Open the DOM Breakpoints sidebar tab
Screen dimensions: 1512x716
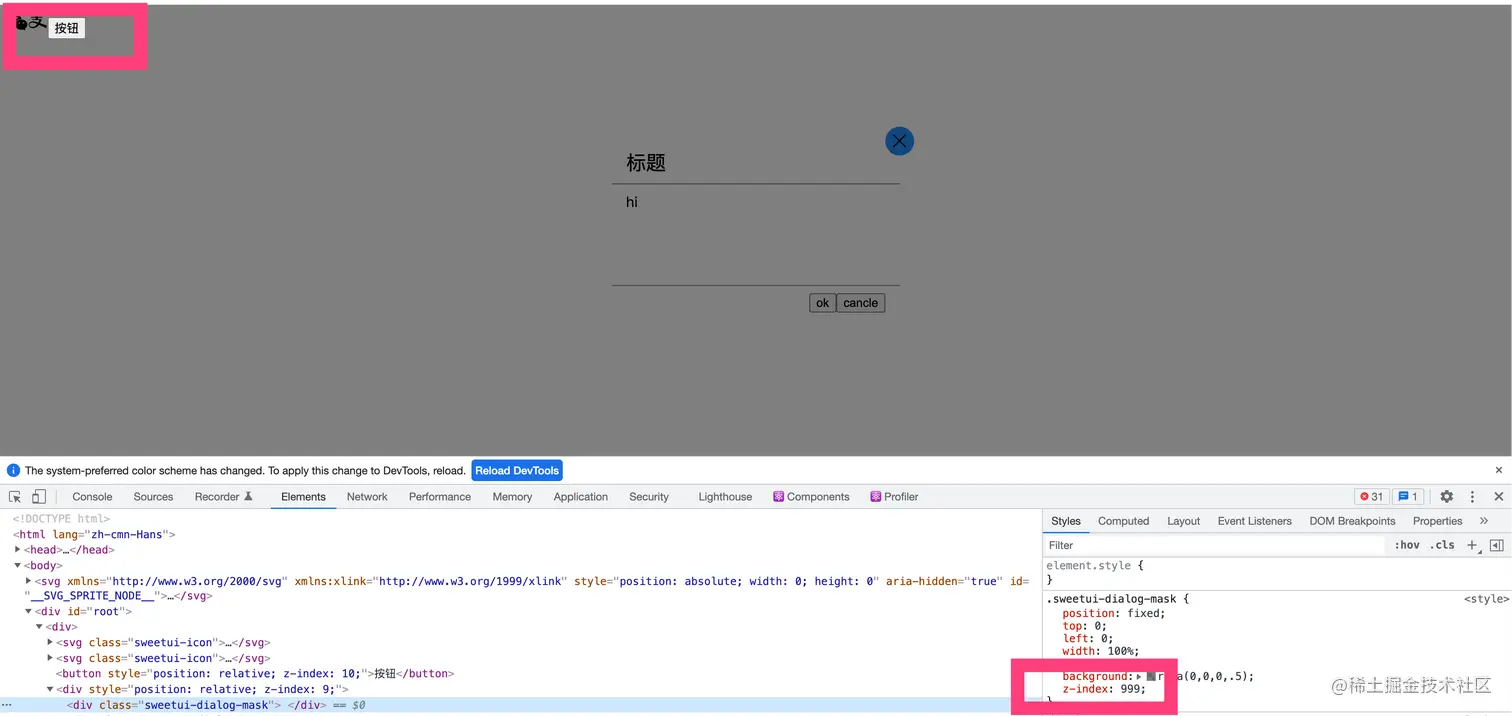point(1352,521)
